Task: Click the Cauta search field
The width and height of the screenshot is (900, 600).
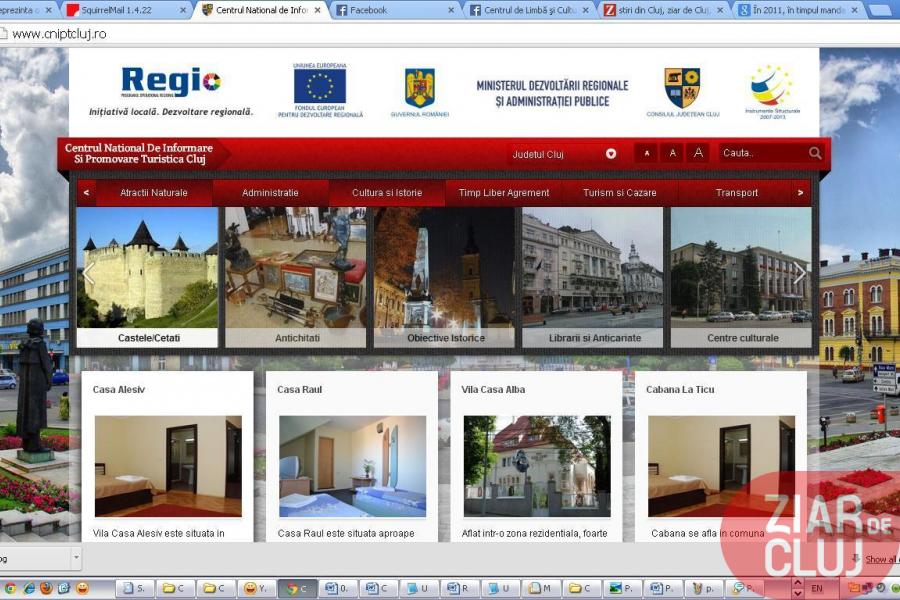Action: (763, 153)
